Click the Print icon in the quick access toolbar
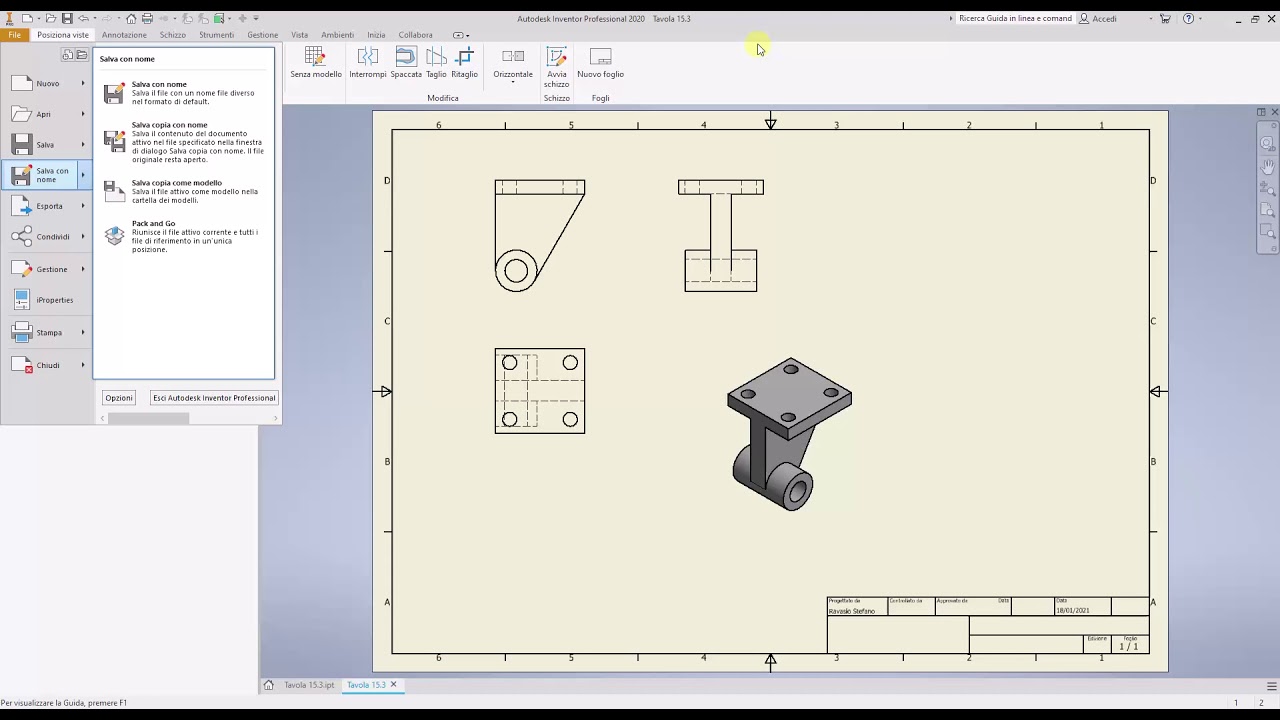 [x=147, y=18]
